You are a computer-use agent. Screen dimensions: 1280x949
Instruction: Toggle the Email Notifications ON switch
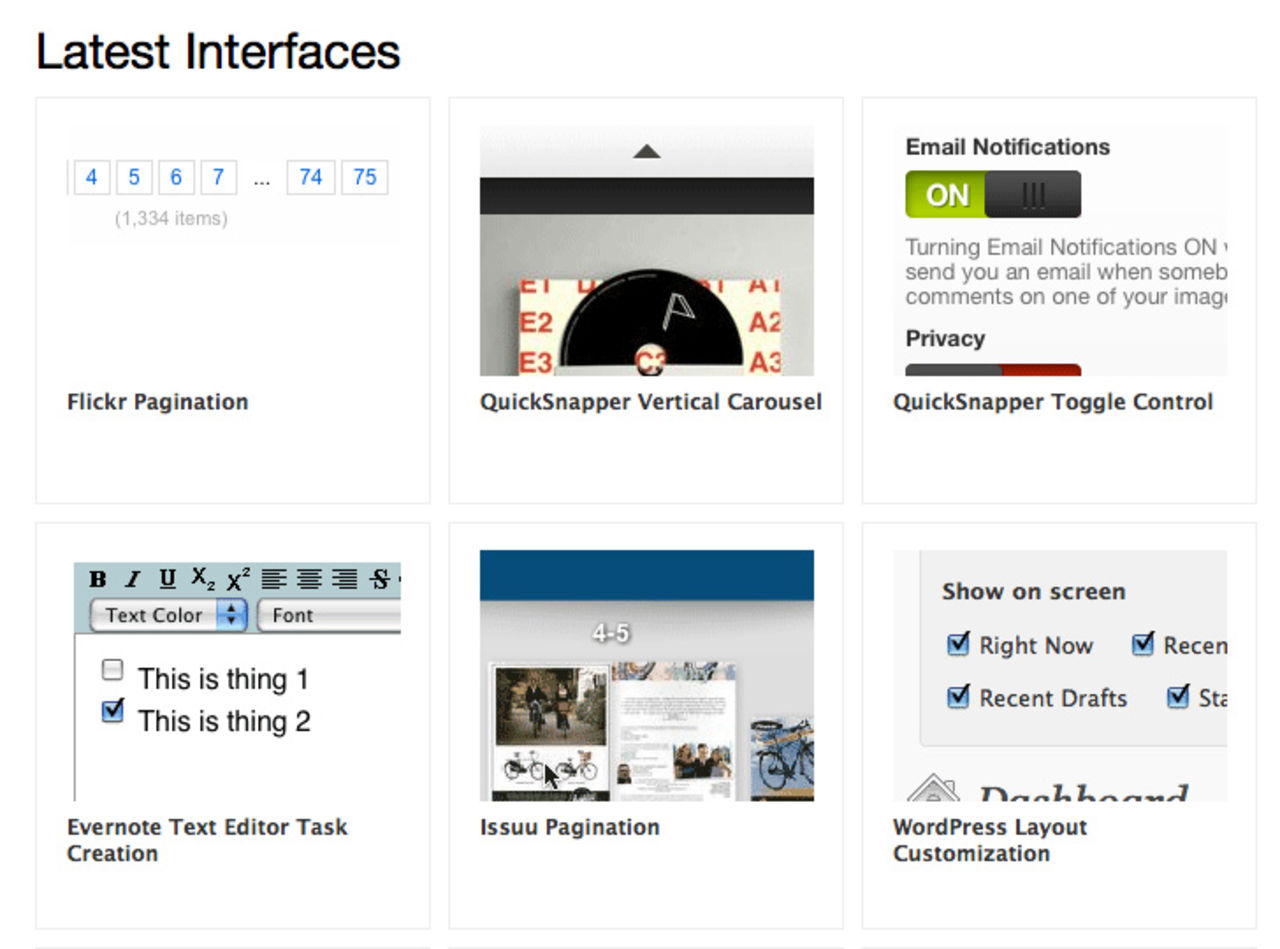[992, 194]
